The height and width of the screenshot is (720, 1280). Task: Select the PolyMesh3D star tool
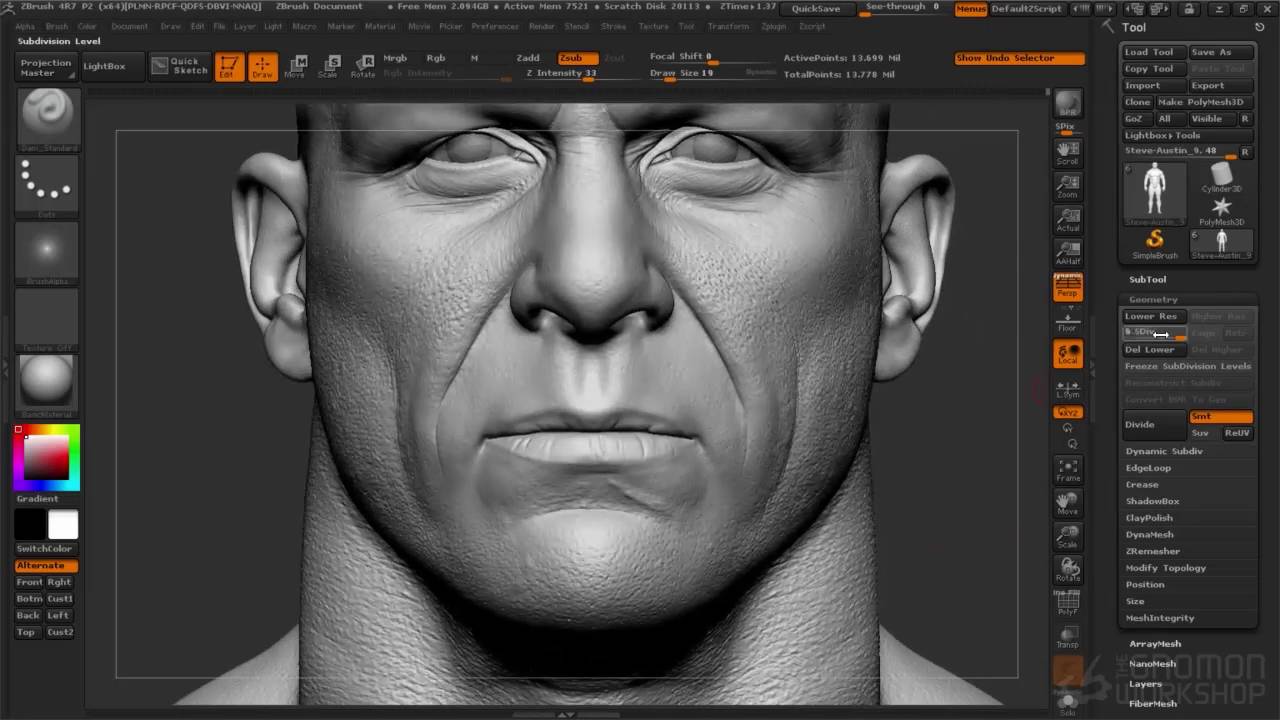[x=1221, y=211]
